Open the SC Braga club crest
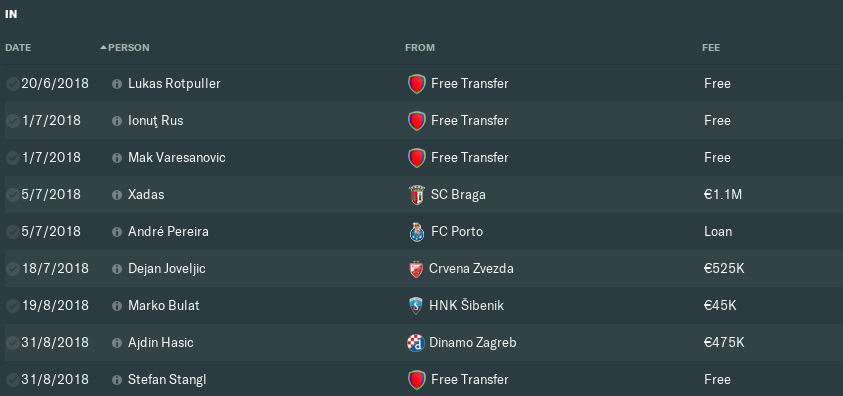This screenshot has width=843, height=396. point(417,195)
